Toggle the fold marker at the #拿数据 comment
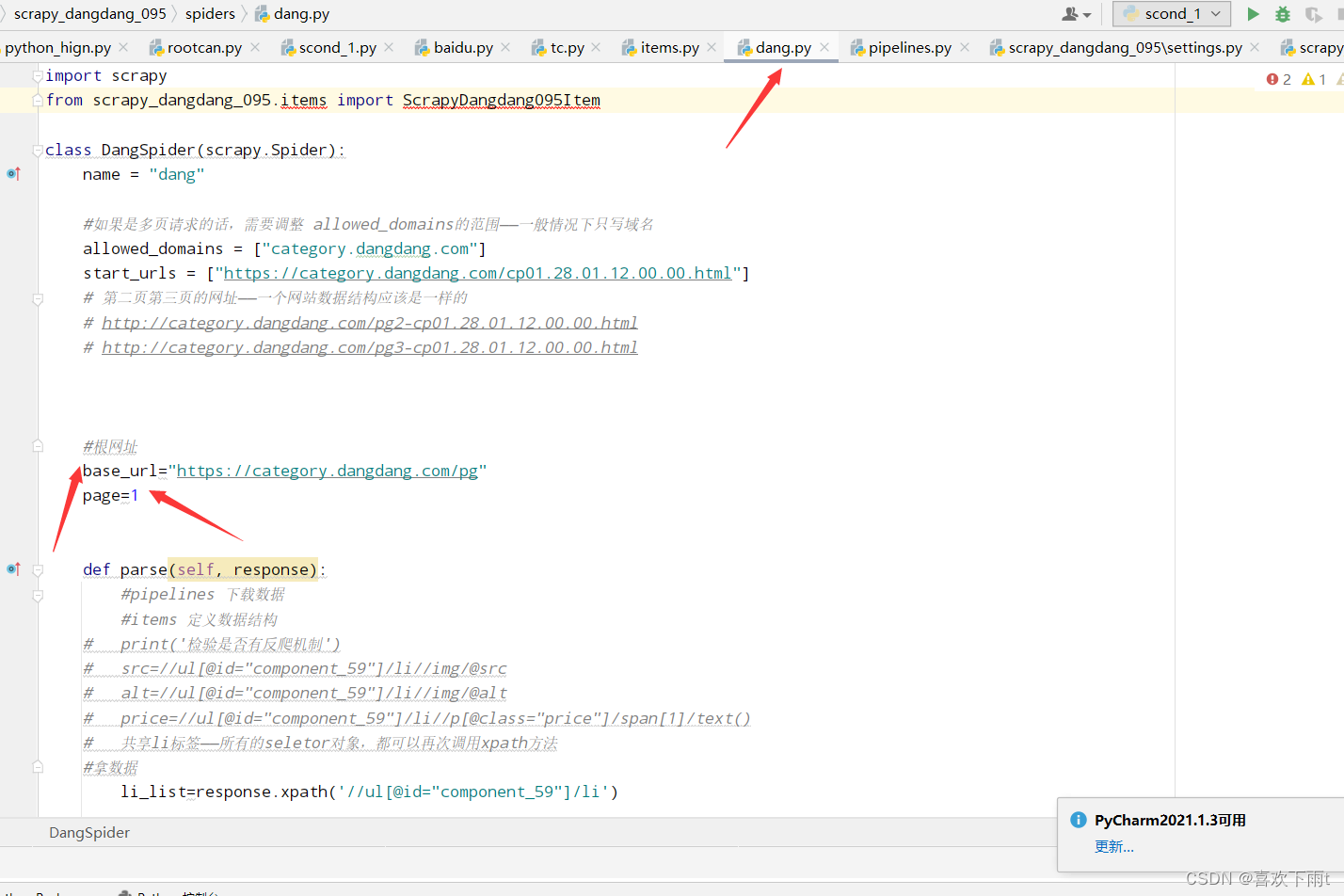The height and width of the screenshot is (896, 1344). pyautogui.click(x=38, y=767)
